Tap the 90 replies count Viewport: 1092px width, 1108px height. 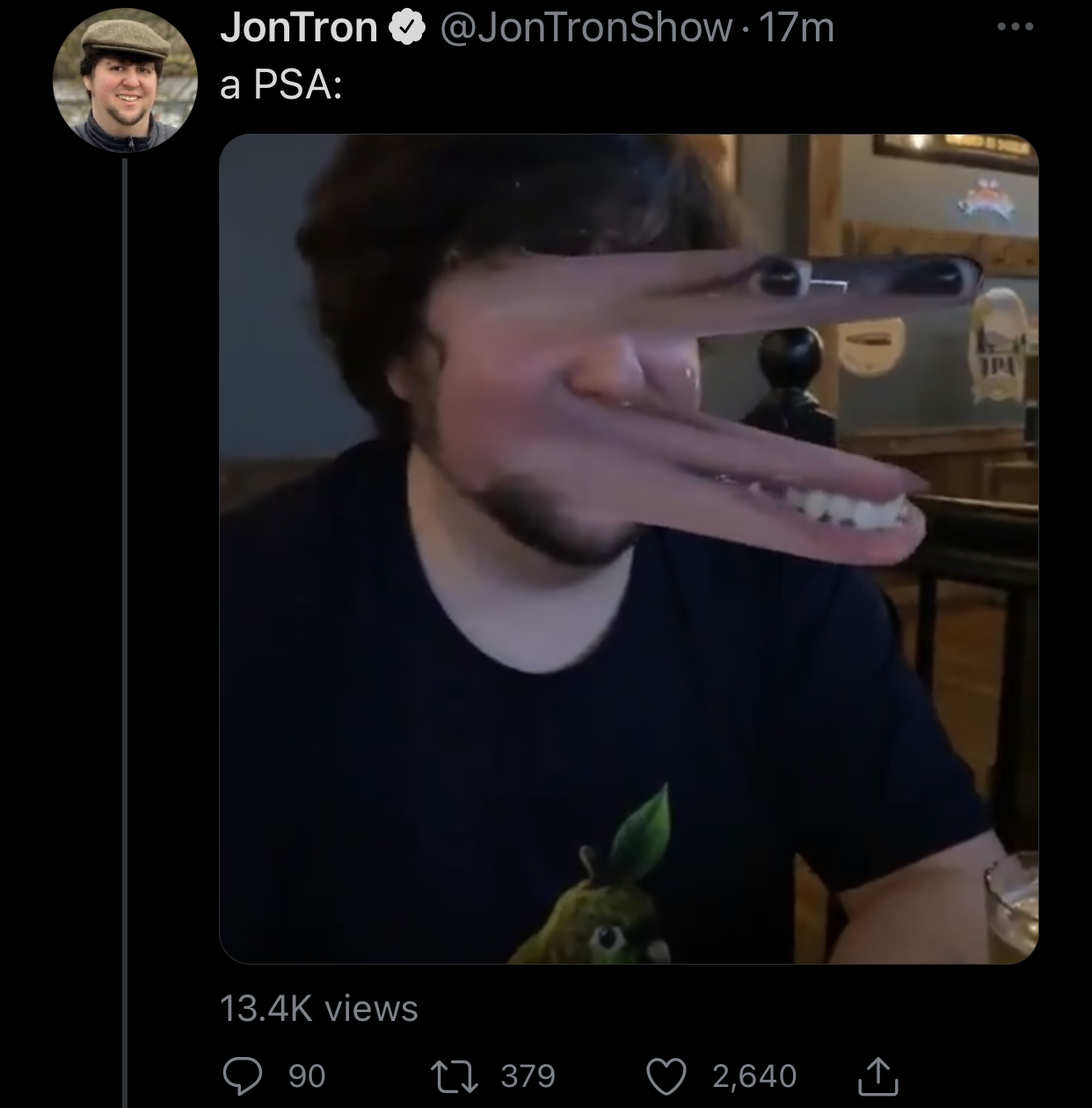(307, 1075)
